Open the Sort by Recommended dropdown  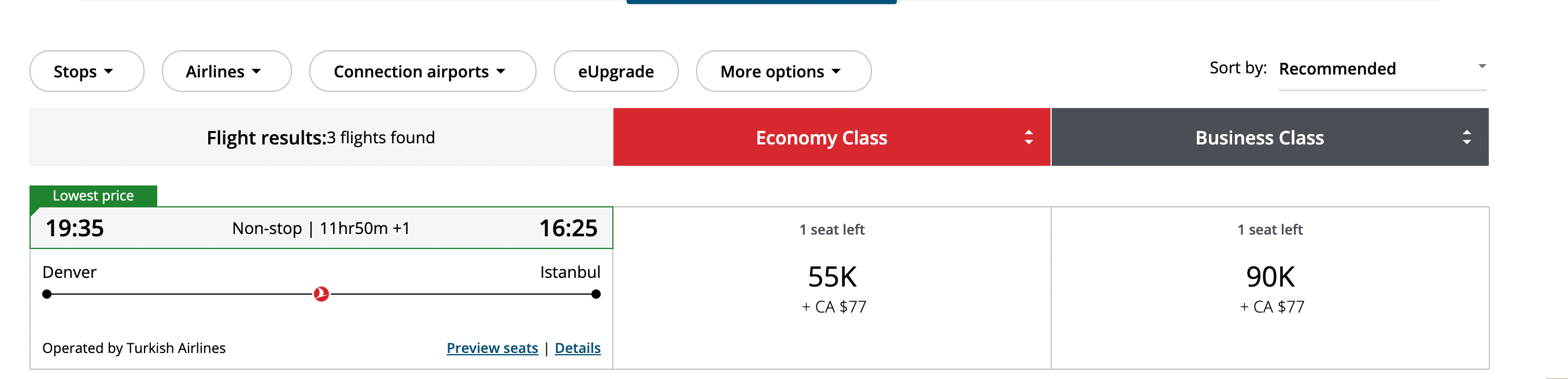1382,69
